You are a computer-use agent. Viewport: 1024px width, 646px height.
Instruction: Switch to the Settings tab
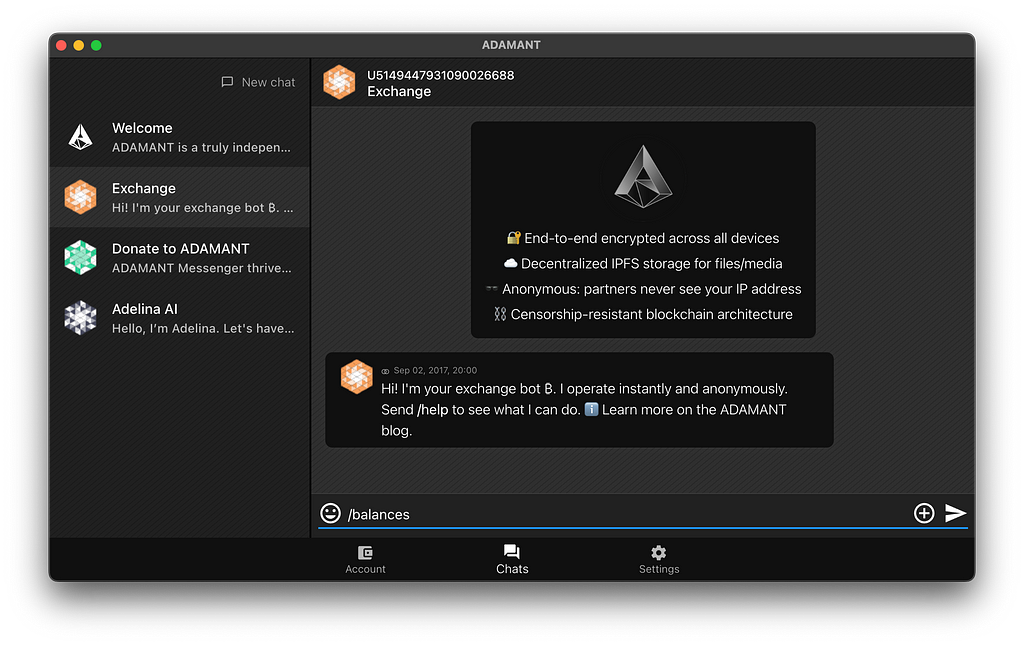point(659,560)
